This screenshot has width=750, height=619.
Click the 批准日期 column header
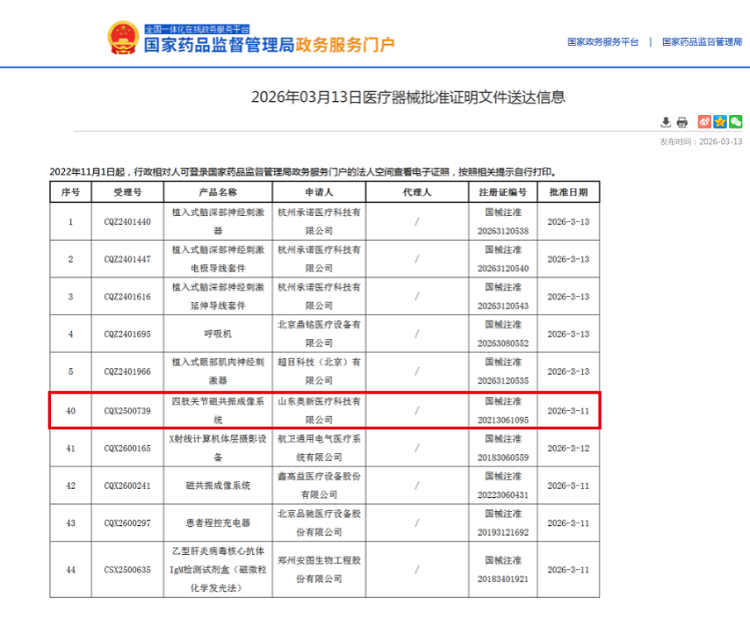pyautogui.click(x=569, y=191)
